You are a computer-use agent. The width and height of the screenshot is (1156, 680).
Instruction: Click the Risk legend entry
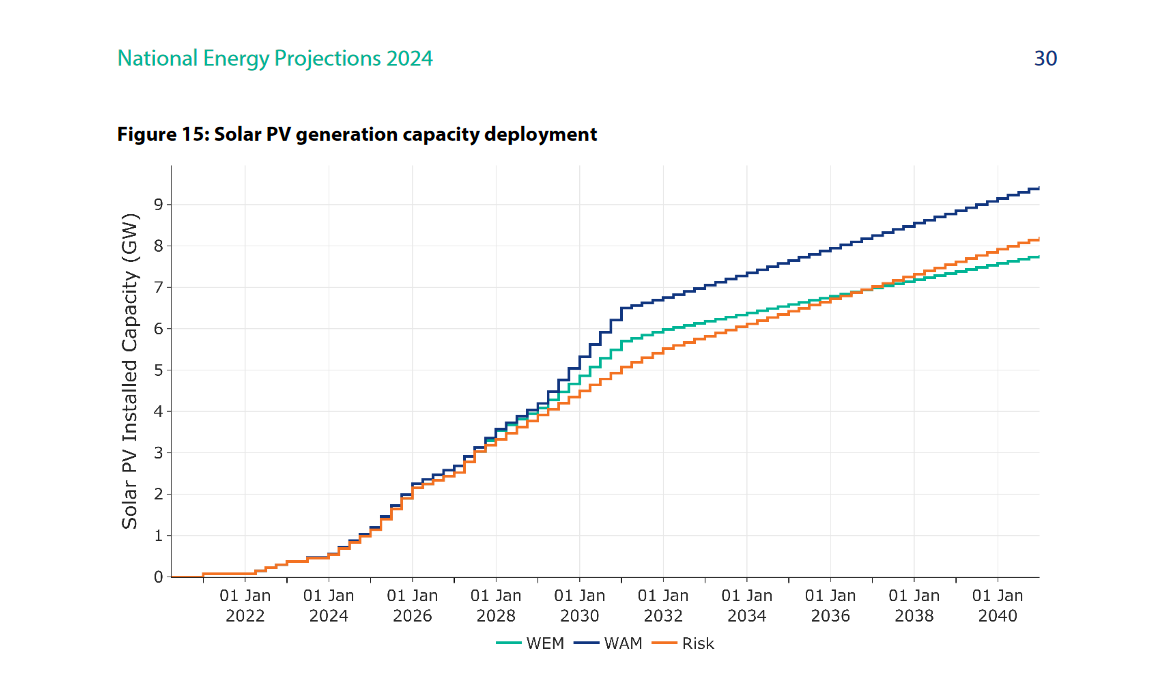coord(683,643)
